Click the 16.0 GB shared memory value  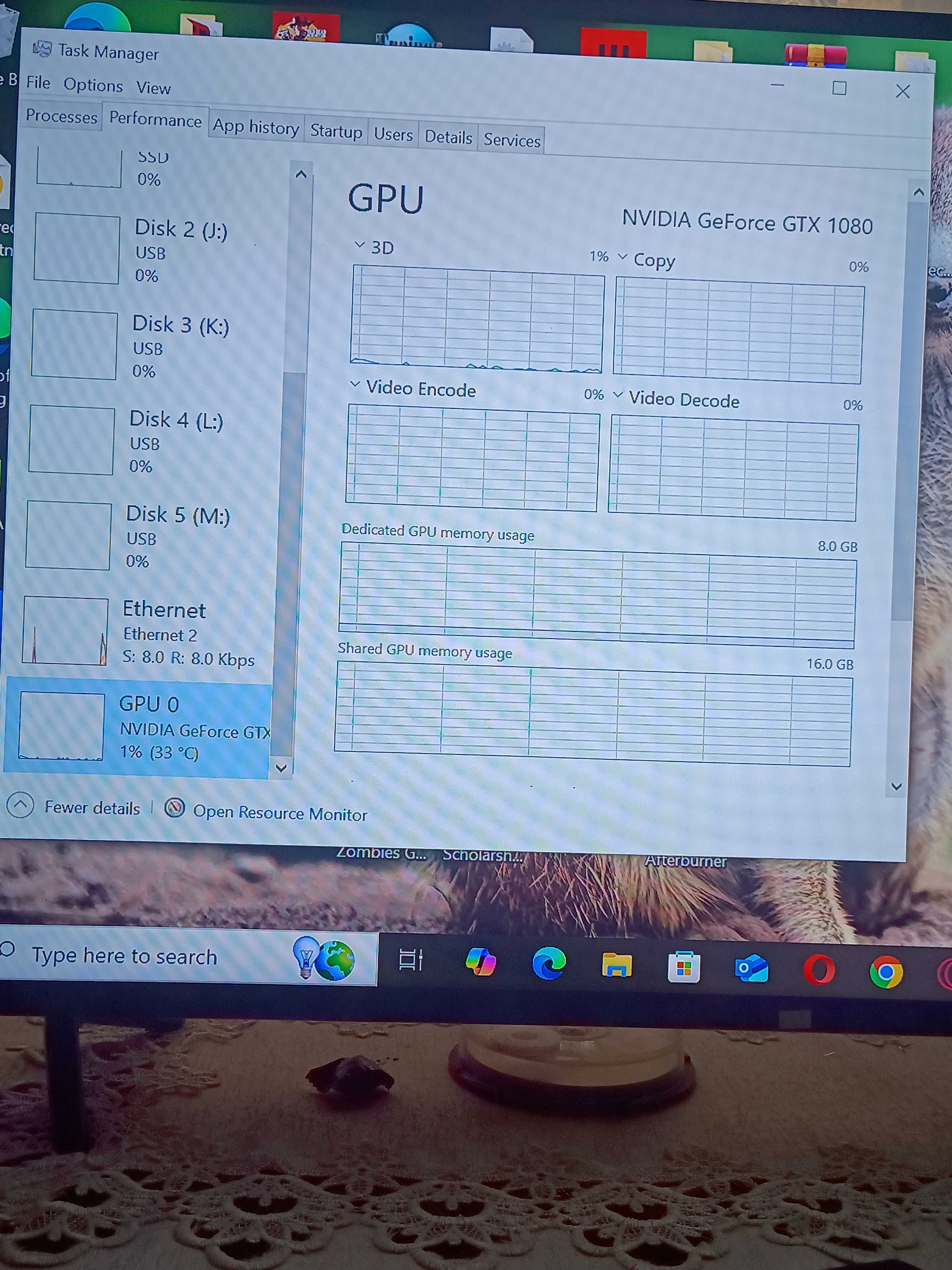830,664
